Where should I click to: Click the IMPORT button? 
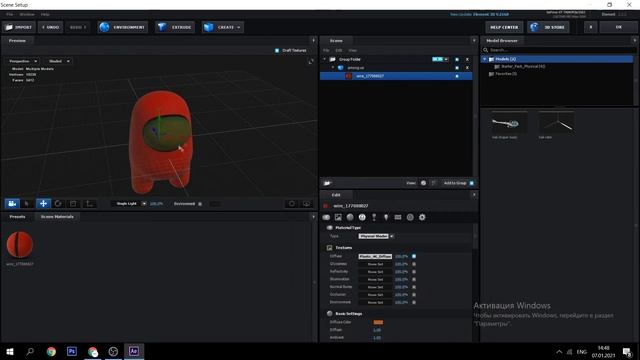(x=19, y=27)
